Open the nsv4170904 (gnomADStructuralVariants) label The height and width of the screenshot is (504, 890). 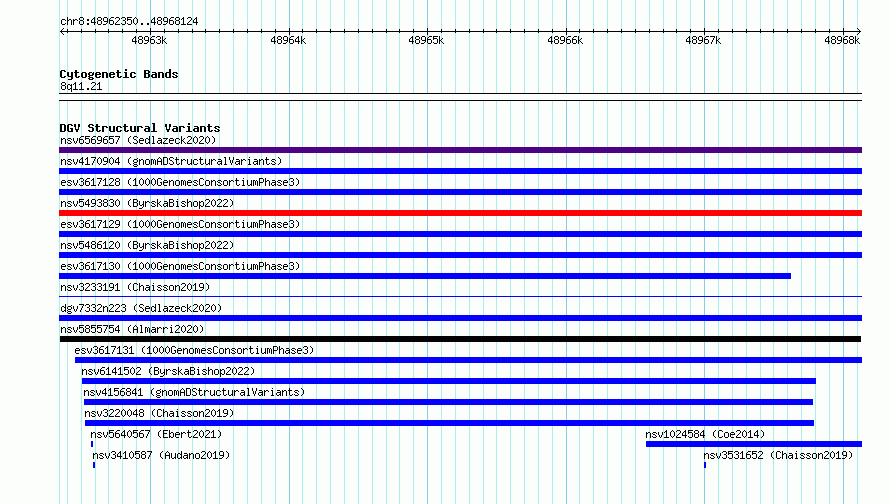[171, 161]
